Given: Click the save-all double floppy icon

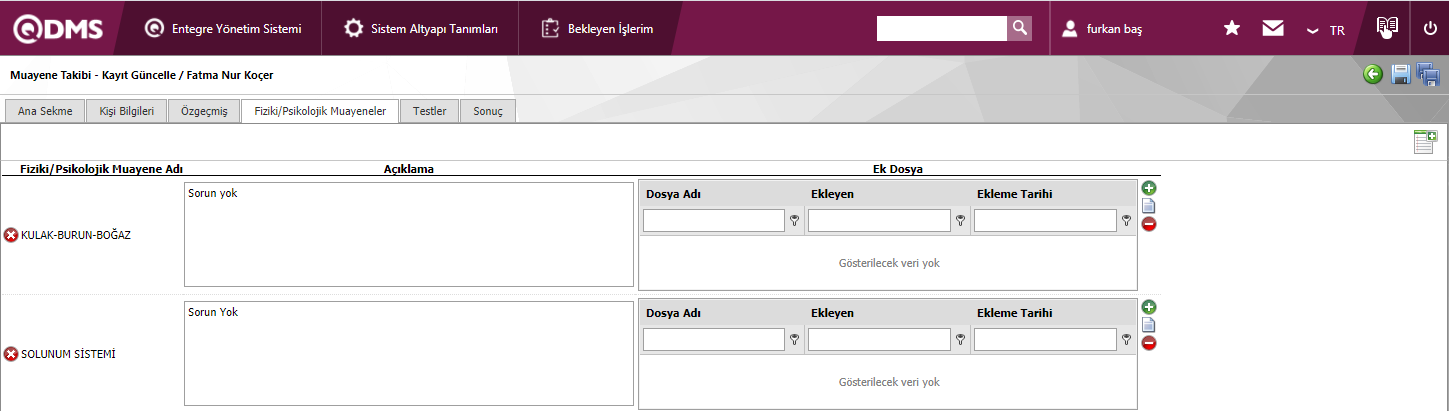Looking at the screenshot, I should (1427, 74).
